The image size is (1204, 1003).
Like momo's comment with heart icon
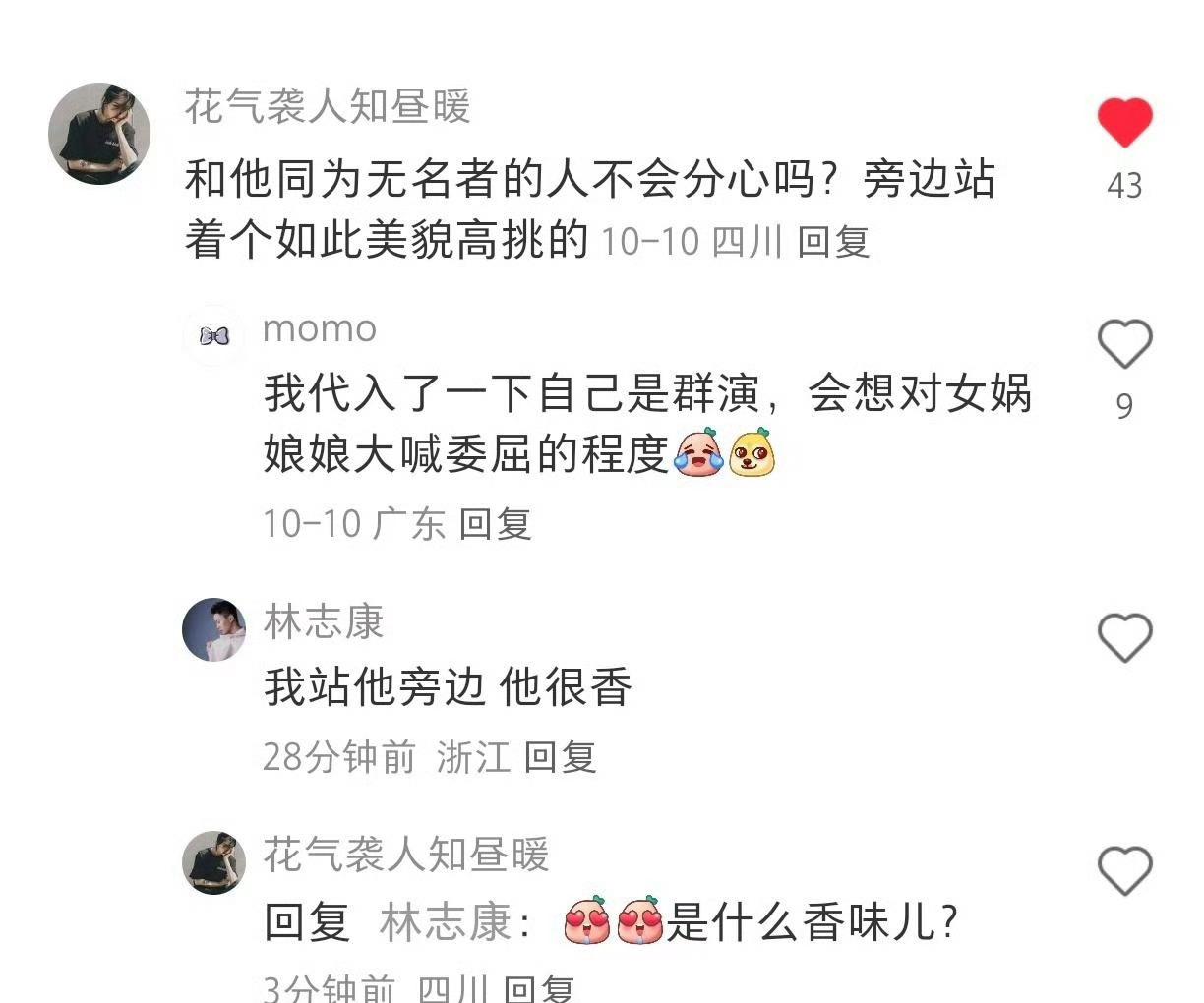coord(1124,344)
